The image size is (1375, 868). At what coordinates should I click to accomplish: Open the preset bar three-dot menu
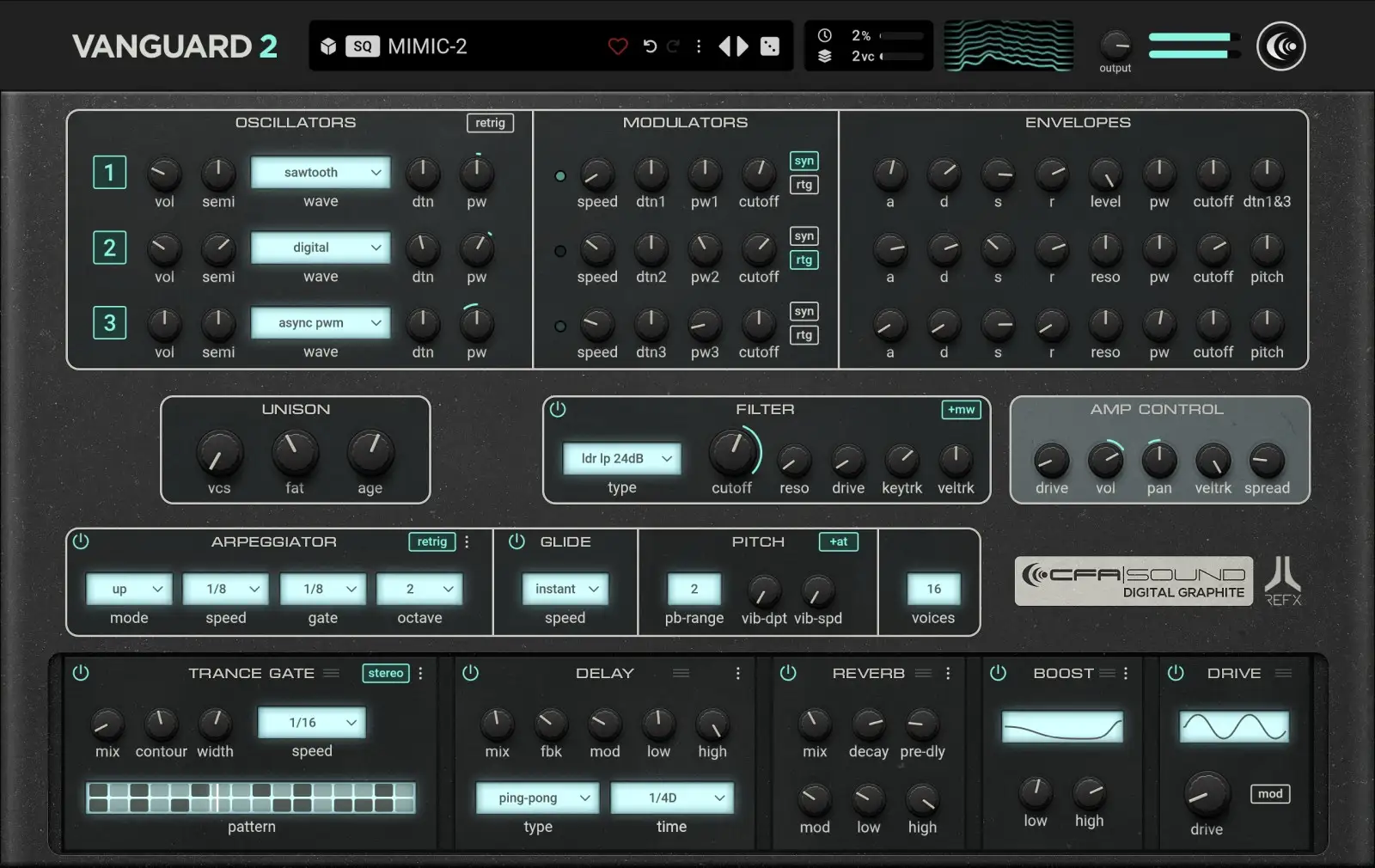tap(699, 46)
